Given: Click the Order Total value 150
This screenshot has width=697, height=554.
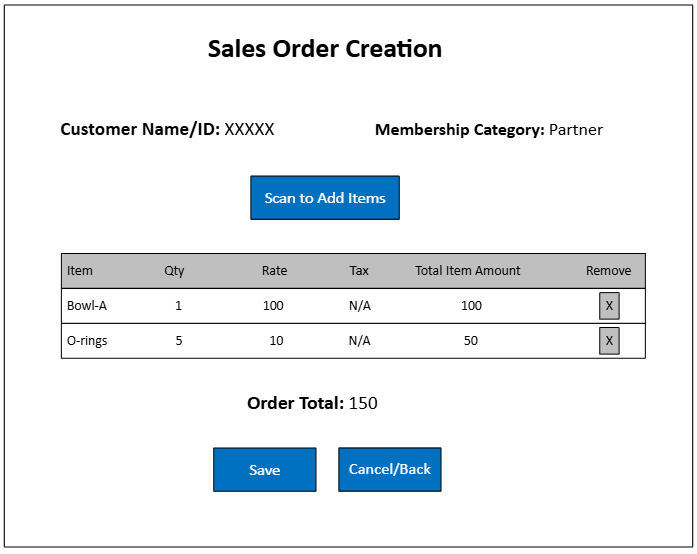Looking at the screenshot, I should coord(363,404).
